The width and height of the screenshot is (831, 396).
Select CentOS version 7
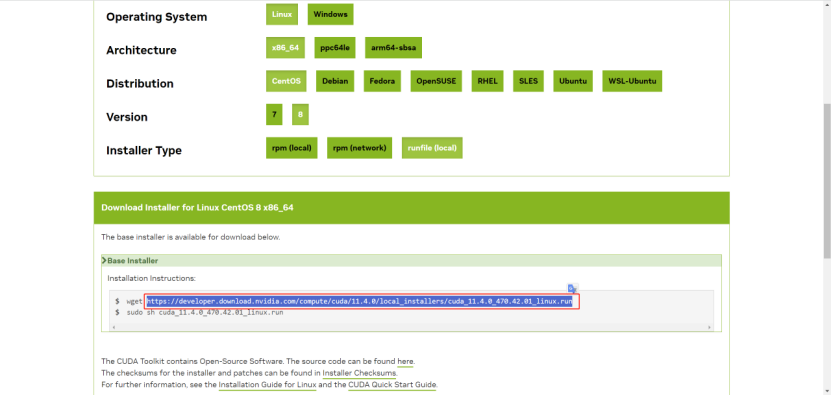pos(274,115)
